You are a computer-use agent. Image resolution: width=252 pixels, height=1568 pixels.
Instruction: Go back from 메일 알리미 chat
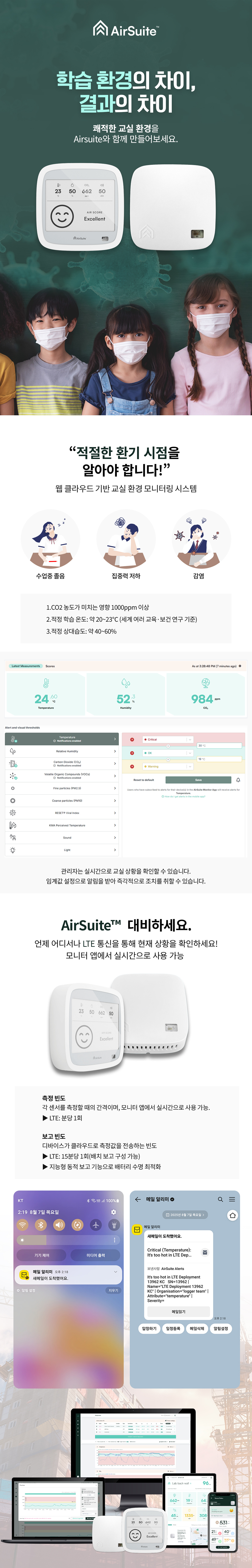pos(138,1199)
